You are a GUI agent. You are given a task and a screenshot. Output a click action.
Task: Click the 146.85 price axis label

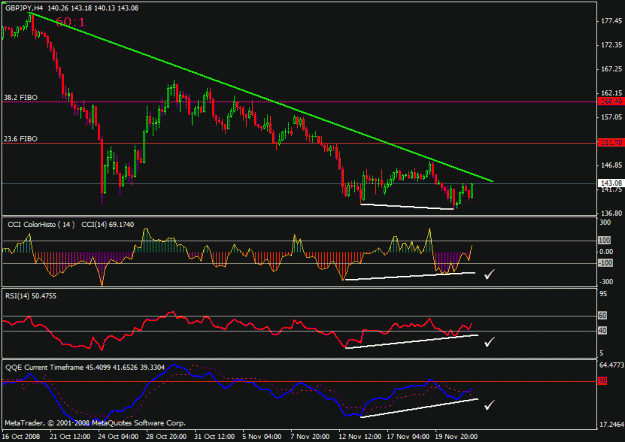point(611,165)
